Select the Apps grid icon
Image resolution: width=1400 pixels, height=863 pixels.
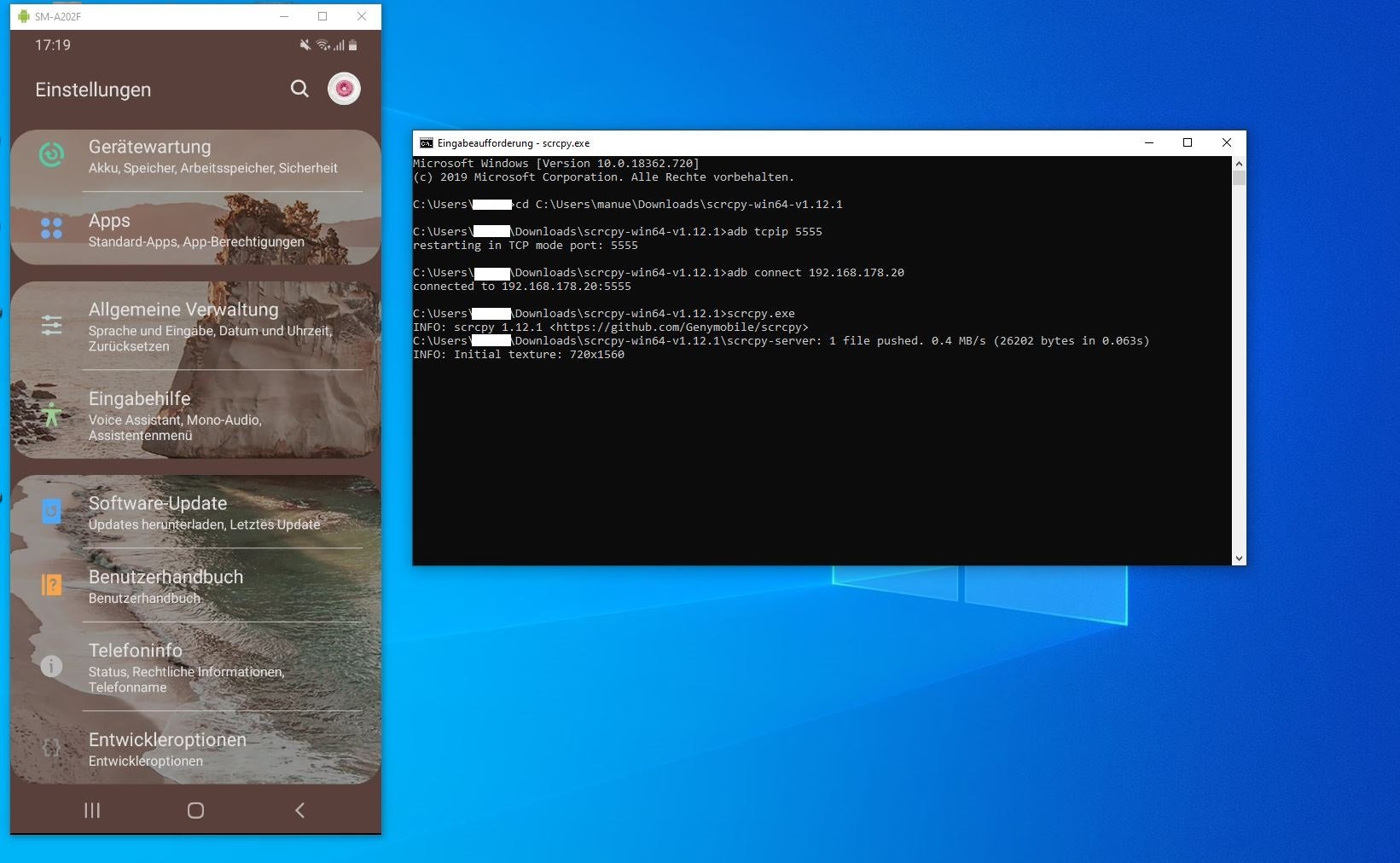click(50, 228)
